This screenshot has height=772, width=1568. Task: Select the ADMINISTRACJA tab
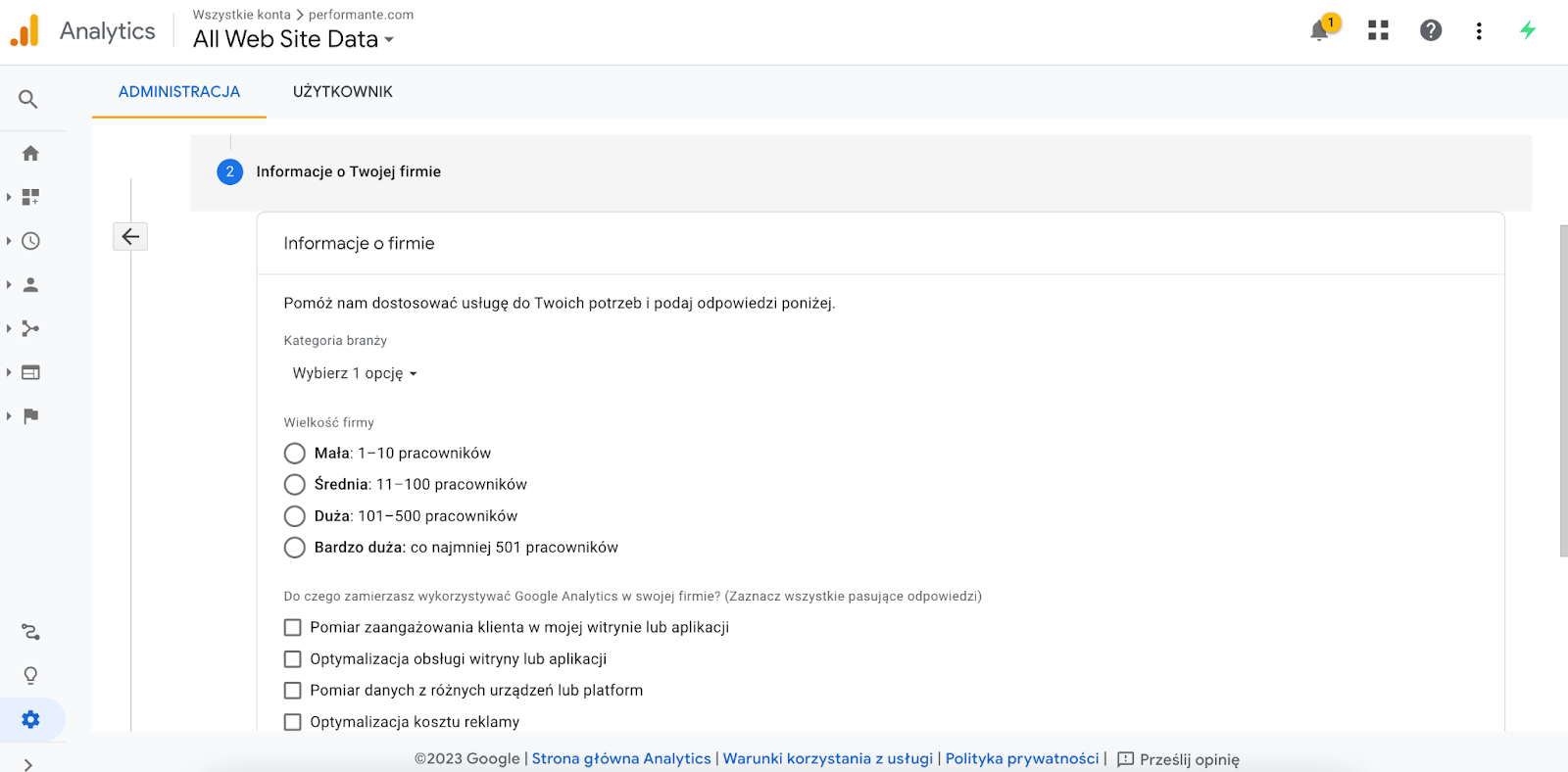coord(179,92)
